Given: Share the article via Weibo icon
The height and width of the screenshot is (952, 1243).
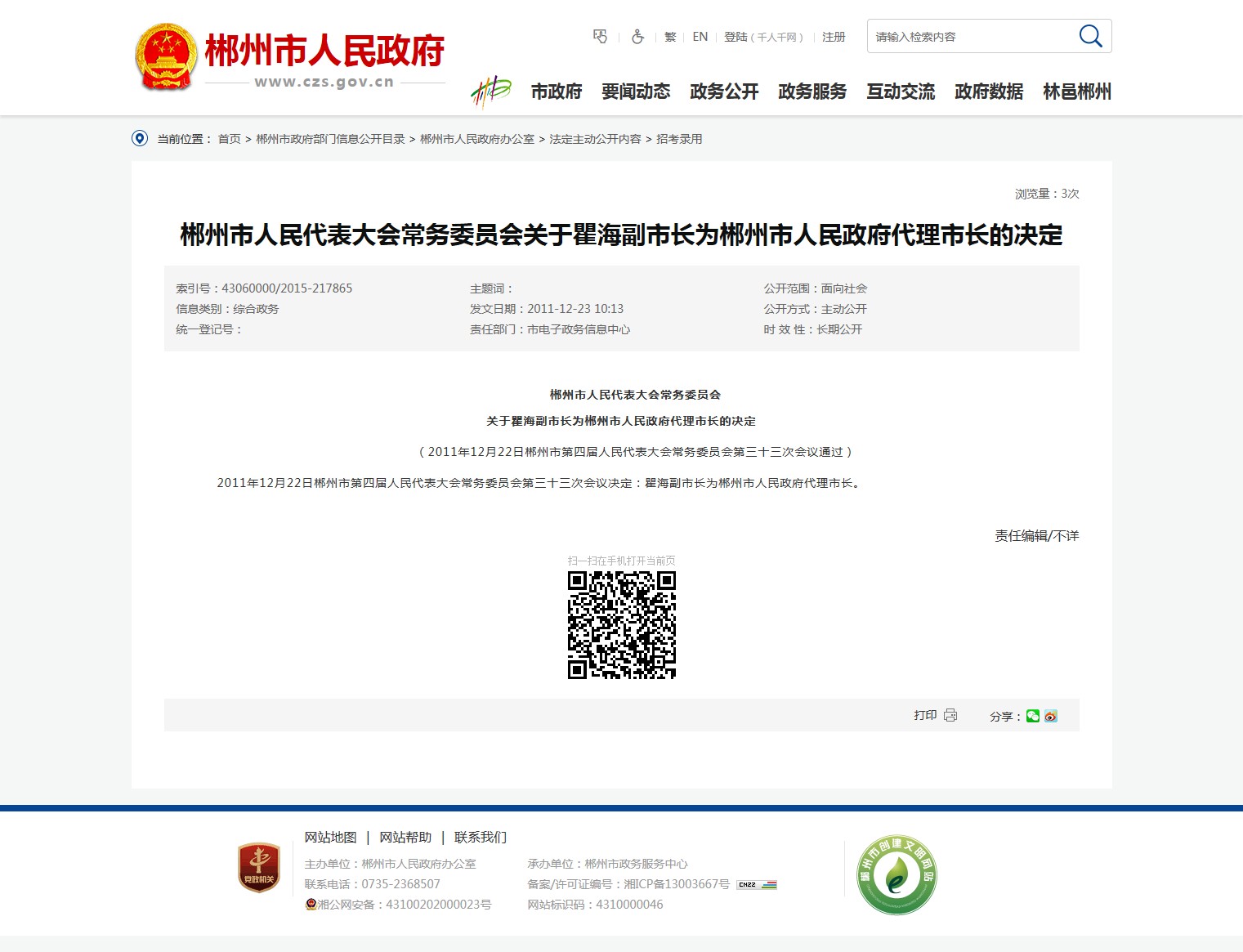Looking at the screenshot, I should point(1051,716).
